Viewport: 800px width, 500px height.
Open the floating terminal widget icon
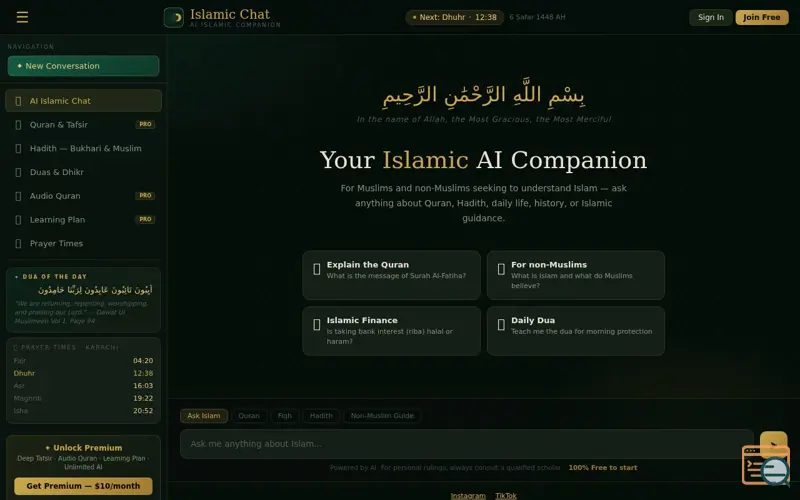[765, 465]
